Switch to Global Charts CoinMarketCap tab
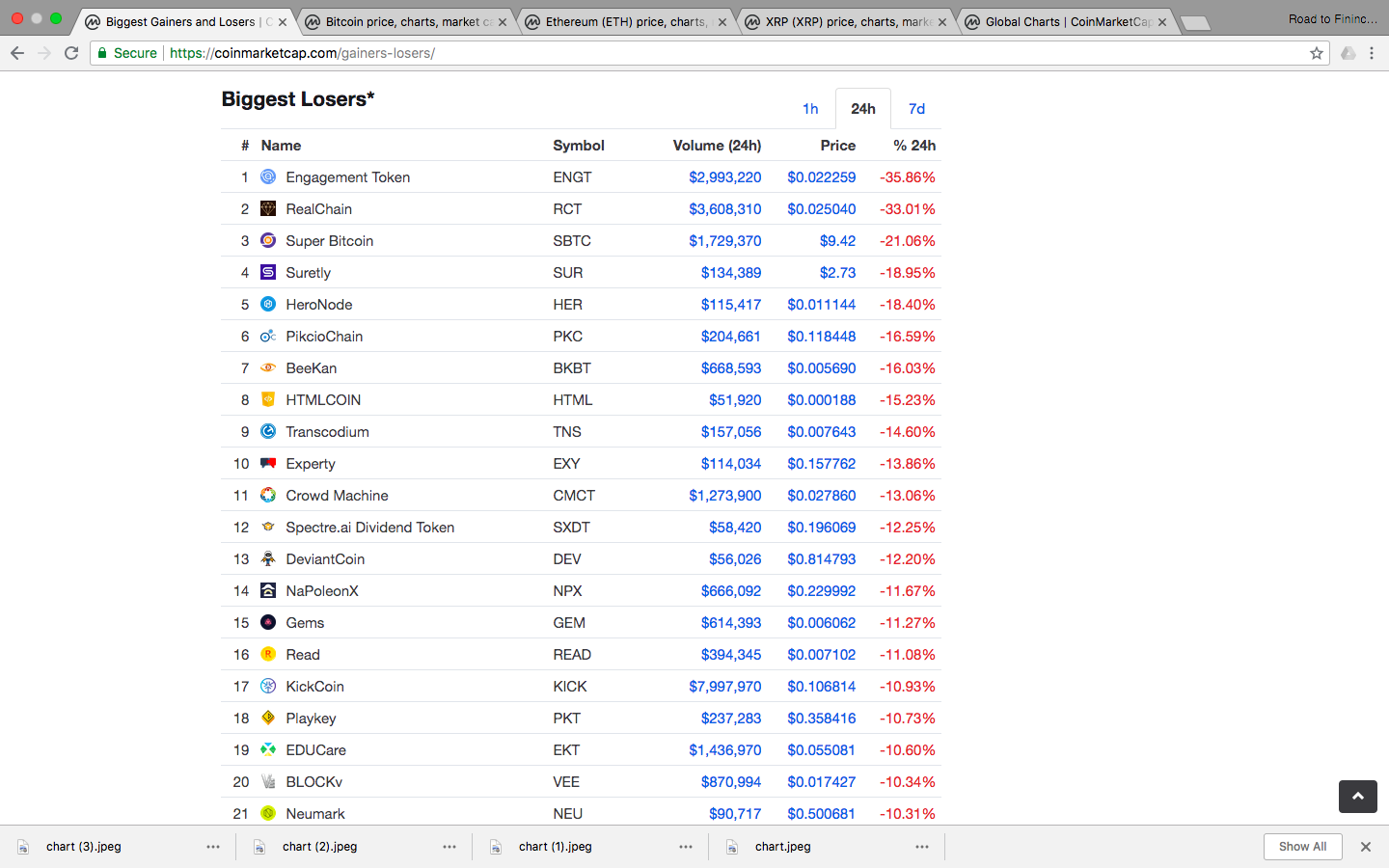1389x868 pixels. click(1068, 21)
